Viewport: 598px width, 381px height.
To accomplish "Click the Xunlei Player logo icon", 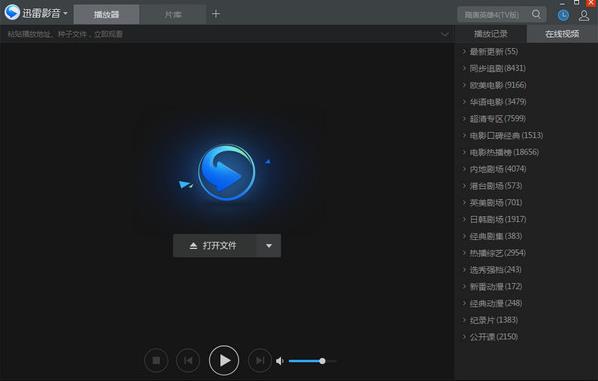I will click(12, 12).
